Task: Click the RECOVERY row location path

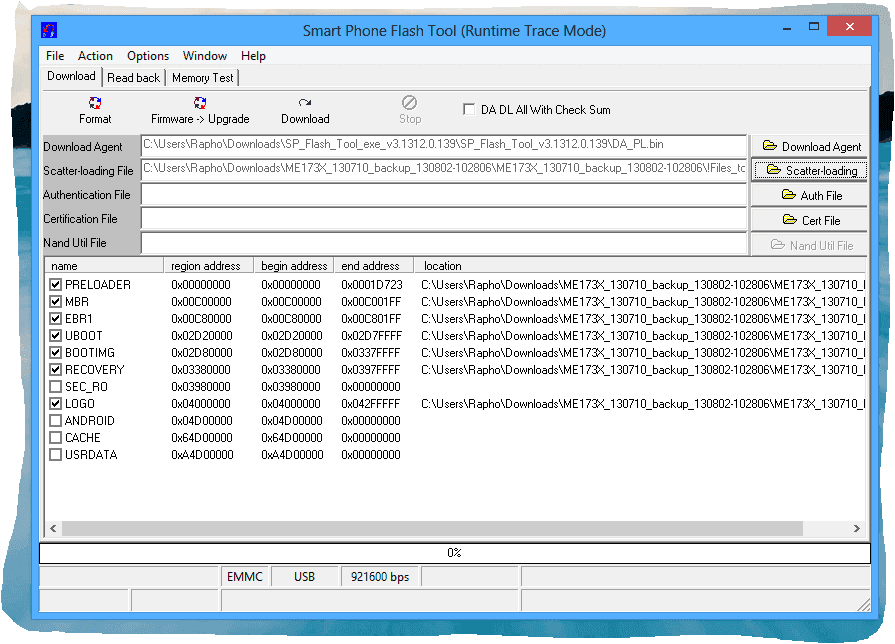Action: (643, 370)
